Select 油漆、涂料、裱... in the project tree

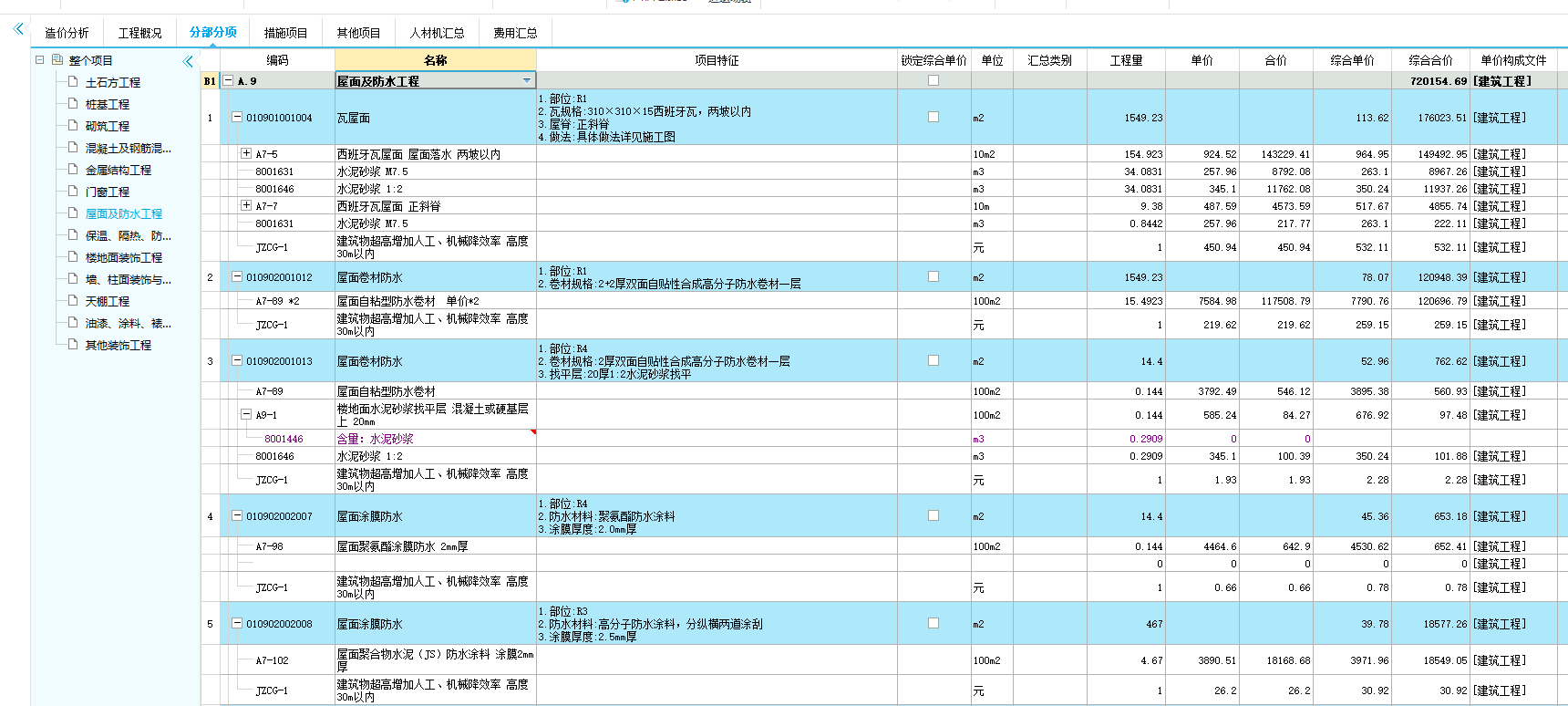[129, 323]
